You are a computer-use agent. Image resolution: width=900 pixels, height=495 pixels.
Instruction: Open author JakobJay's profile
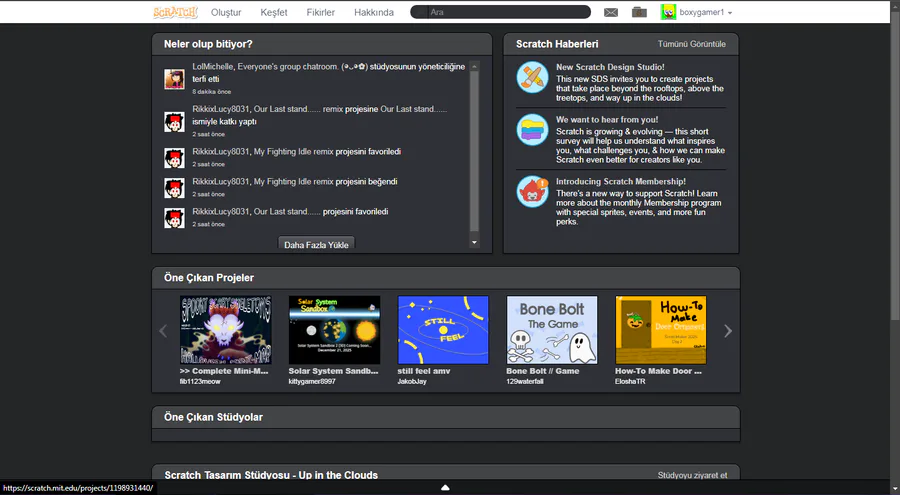pos(412,381)
